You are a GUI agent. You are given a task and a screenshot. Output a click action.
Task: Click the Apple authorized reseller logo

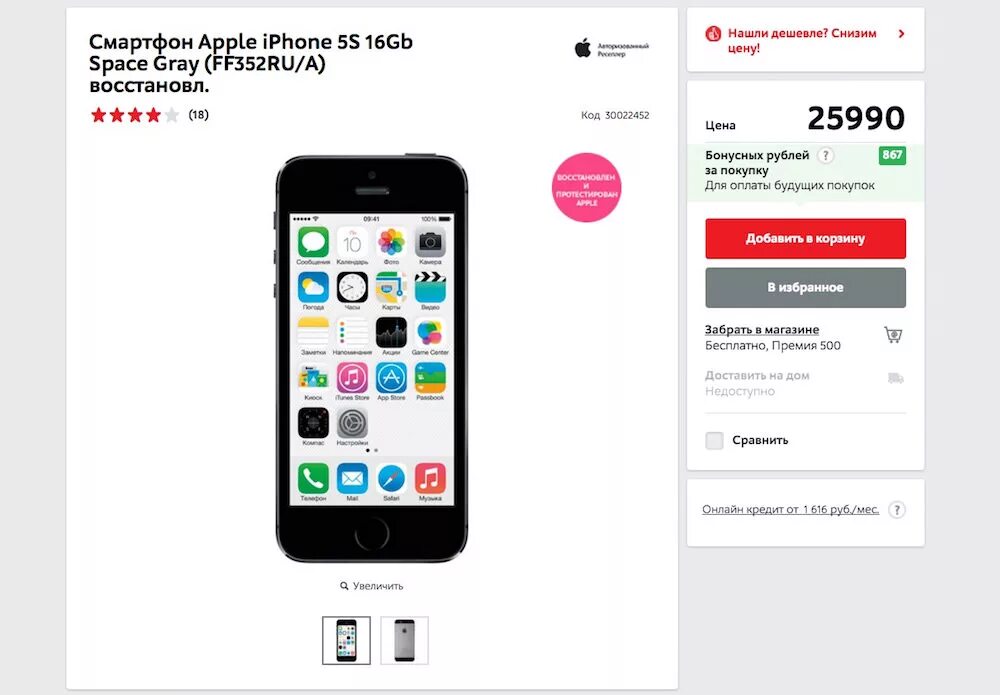611,48
